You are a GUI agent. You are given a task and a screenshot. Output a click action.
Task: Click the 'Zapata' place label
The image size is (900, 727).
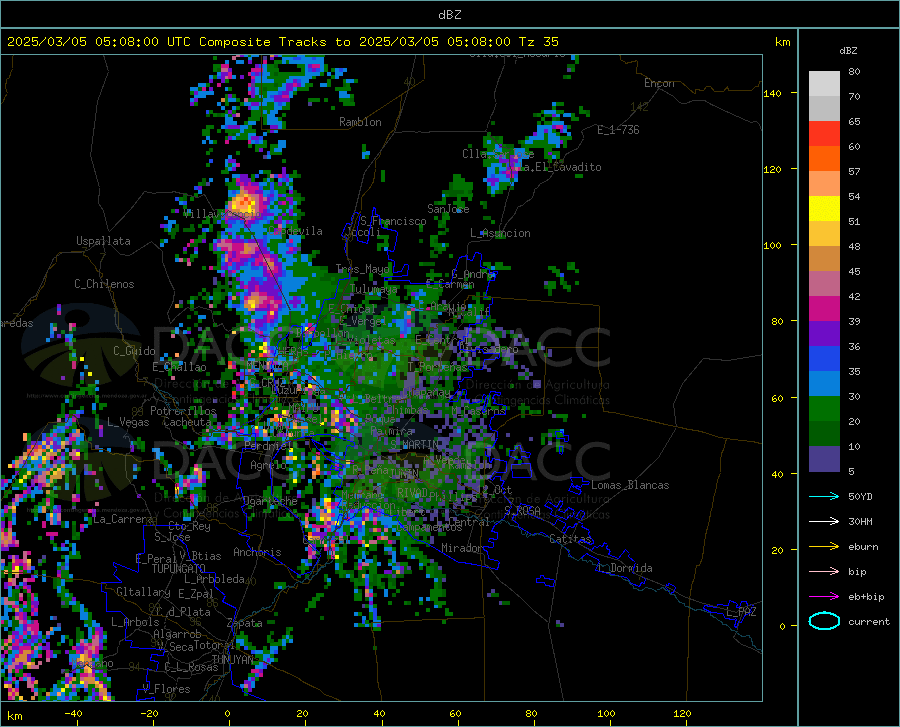245,623
